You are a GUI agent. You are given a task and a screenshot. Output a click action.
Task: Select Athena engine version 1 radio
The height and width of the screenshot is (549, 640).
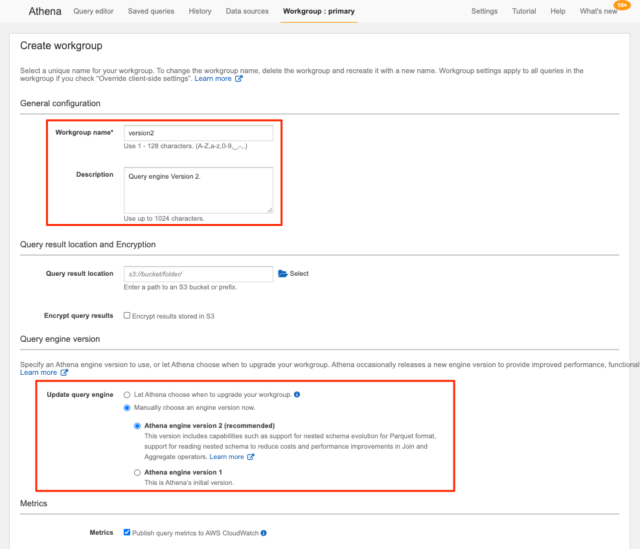click(138, 472)
